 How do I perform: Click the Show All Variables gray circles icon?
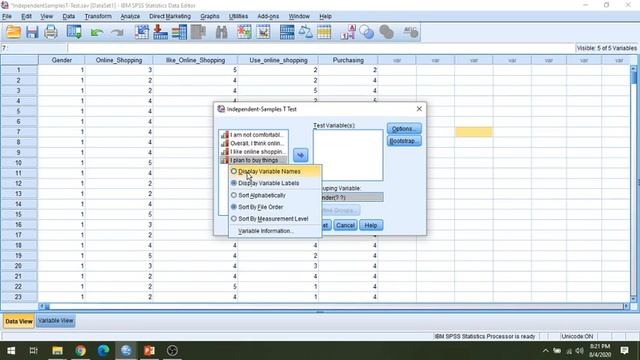click(x=387, y=32)
